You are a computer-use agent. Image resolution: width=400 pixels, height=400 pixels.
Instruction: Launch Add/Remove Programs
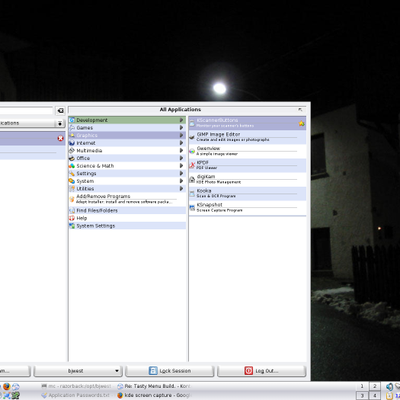coord(127,199)
